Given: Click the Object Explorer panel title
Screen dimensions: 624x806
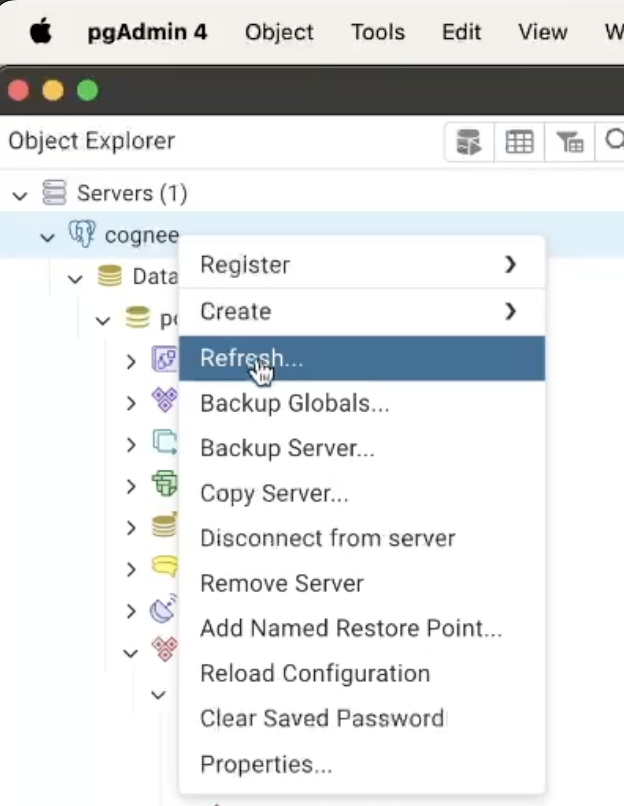Looking at the screenshot, I should pyautogui.click(x=91, y=141).
